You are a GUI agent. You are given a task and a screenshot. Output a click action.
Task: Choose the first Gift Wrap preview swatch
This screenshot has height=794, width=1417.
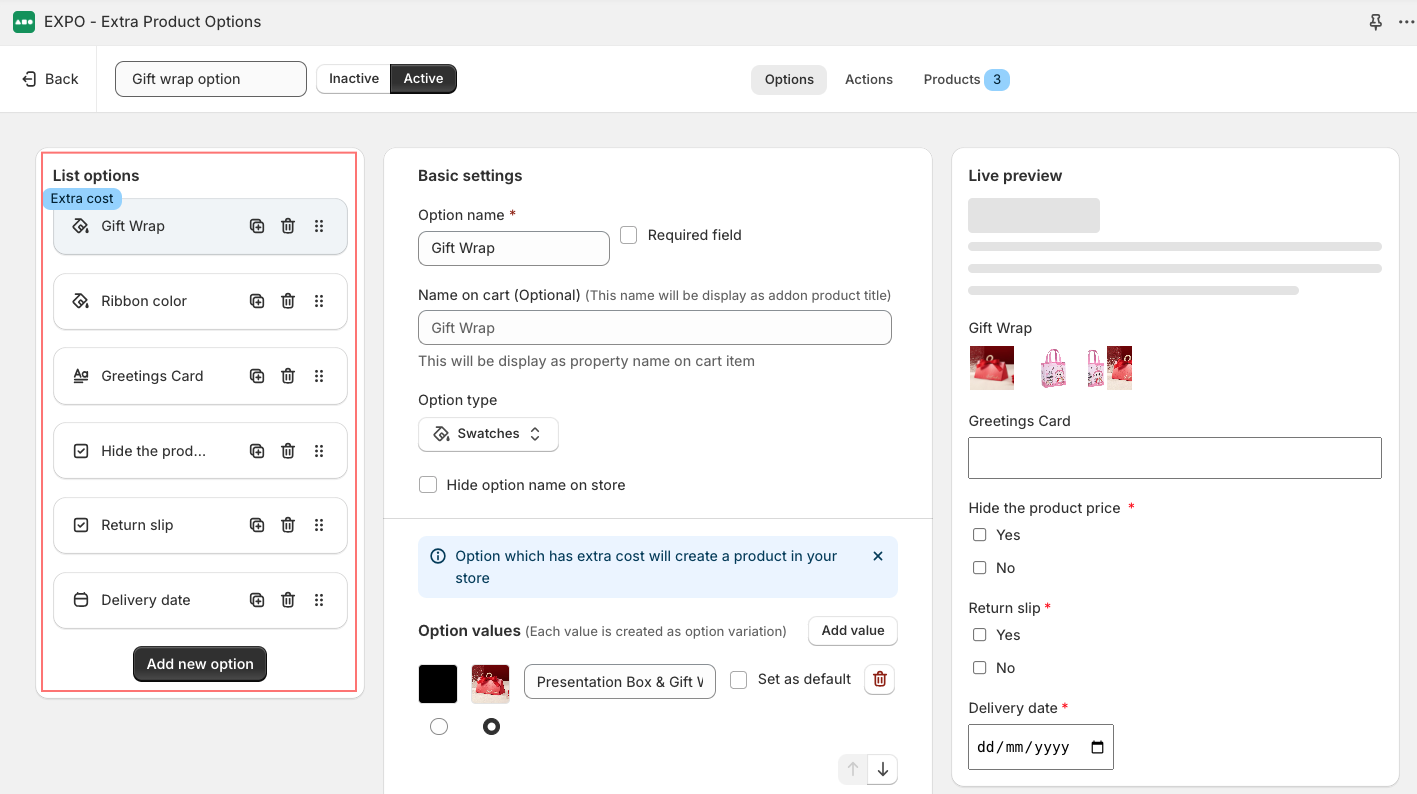click(992, 368)
